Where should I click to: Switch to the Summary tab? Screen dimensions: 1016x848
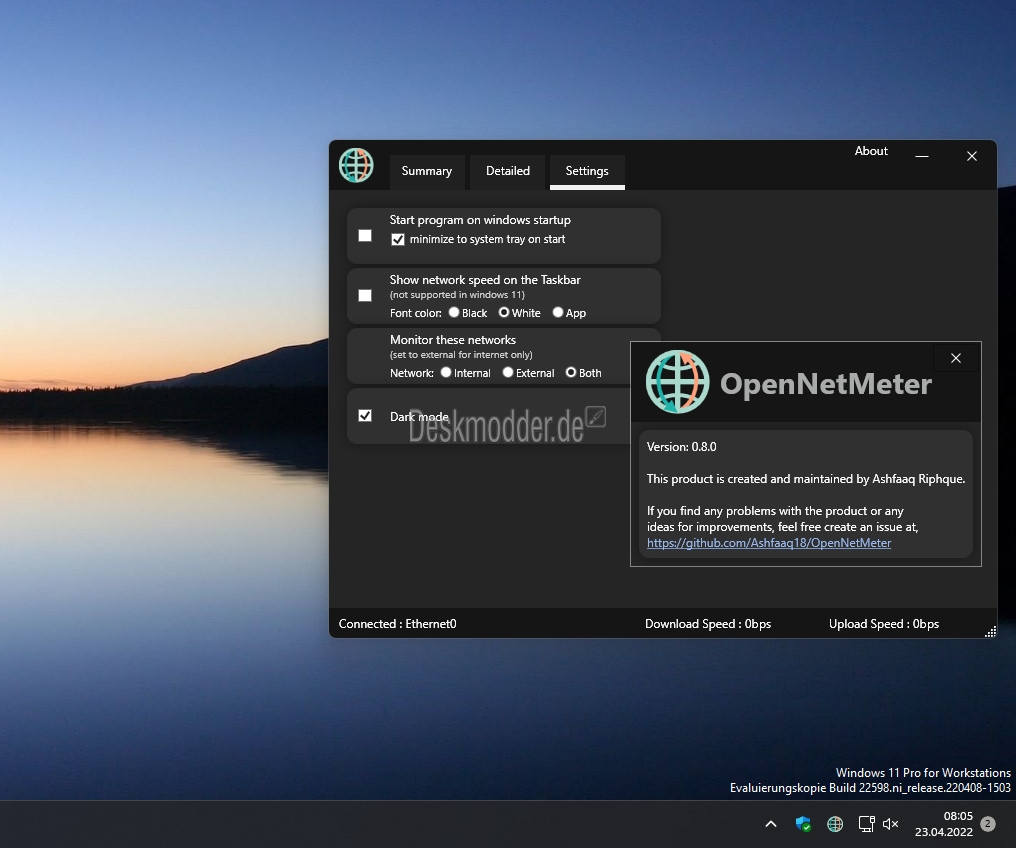click(x=426, y=171)
